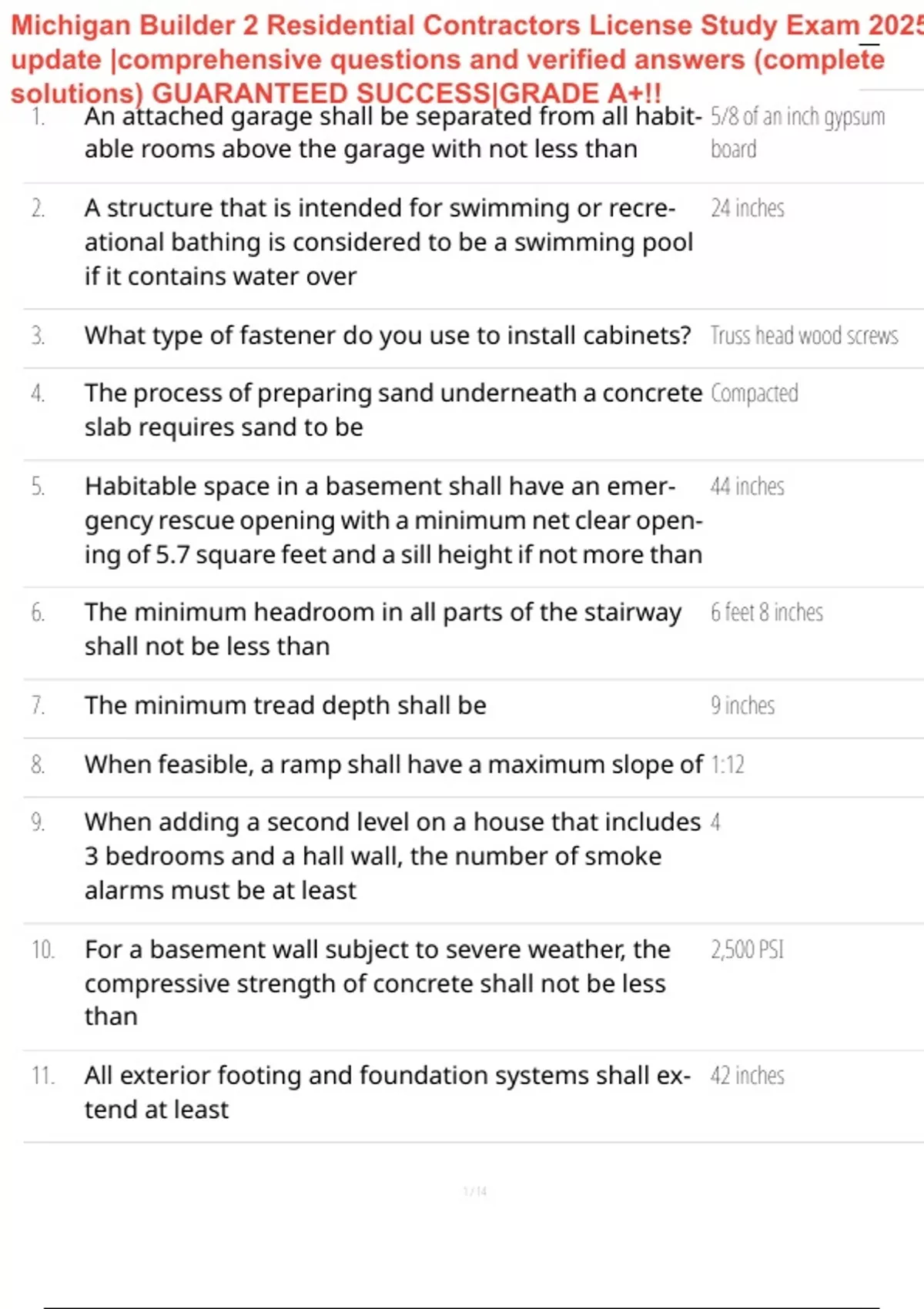Screen dimensions: 924x1309
Task: Click the answer "5/8 of an inch gypsum board"
Action: 797,132
